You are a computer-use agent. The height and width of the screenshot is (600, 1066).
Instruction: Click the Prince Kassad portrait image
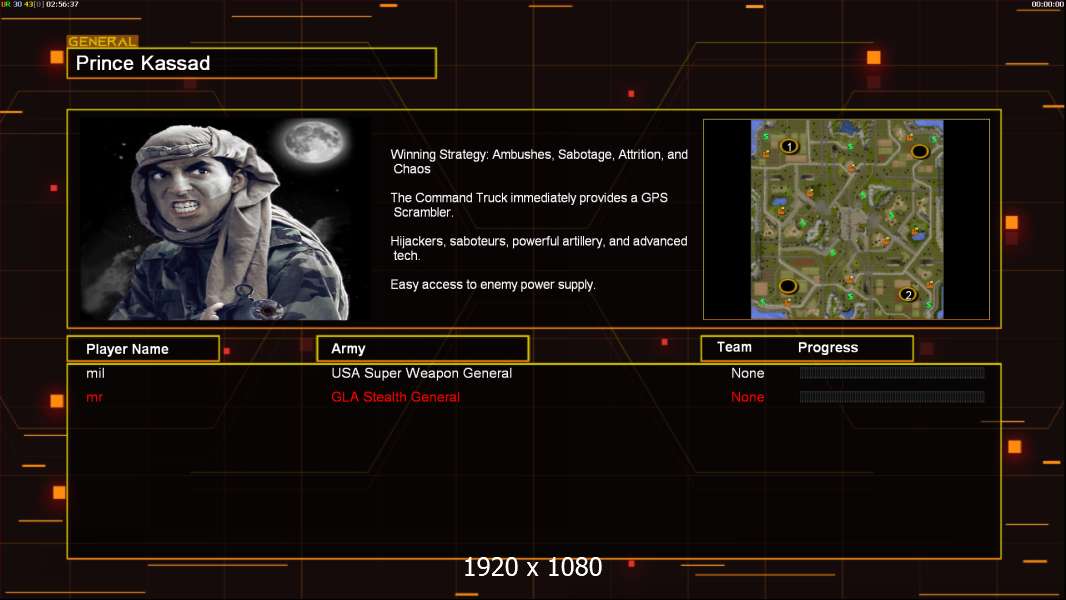[225, 219]
